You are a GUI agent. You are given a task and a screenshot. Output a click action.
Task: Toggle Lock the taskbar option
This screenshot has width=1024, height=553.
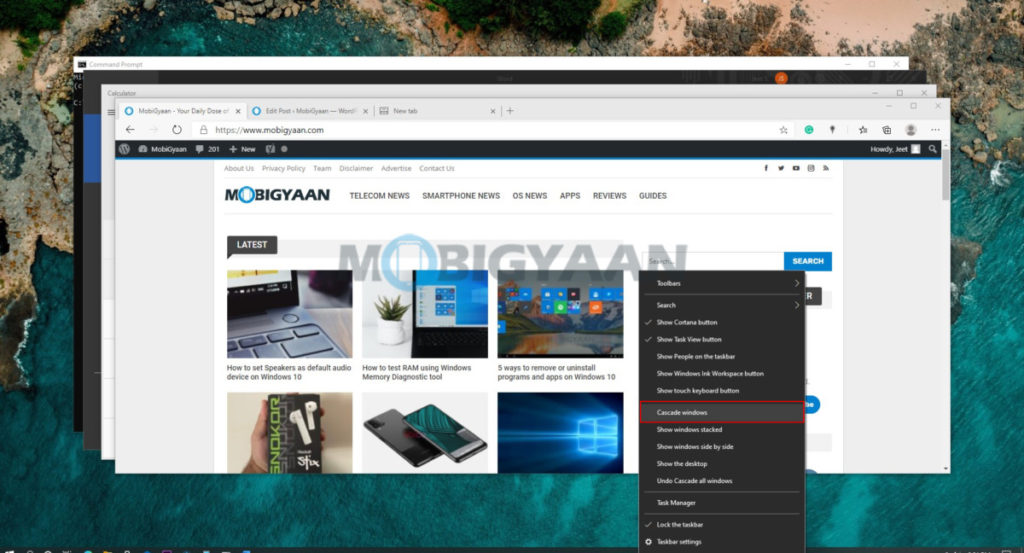(722, 524)
